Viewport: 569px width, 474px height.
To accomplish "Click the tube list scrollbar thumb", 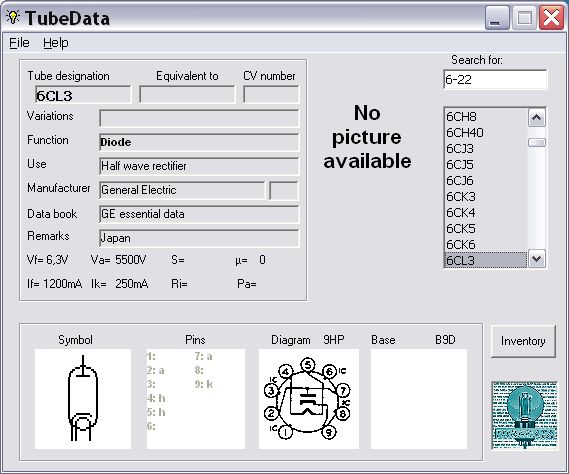I will 537,143.
